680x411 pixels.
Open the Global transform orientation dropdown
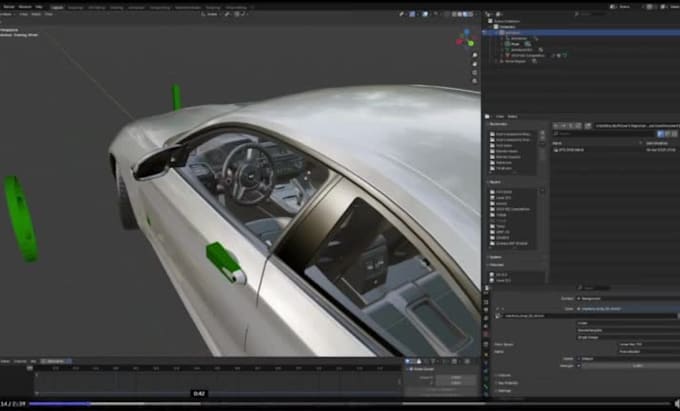211,14
